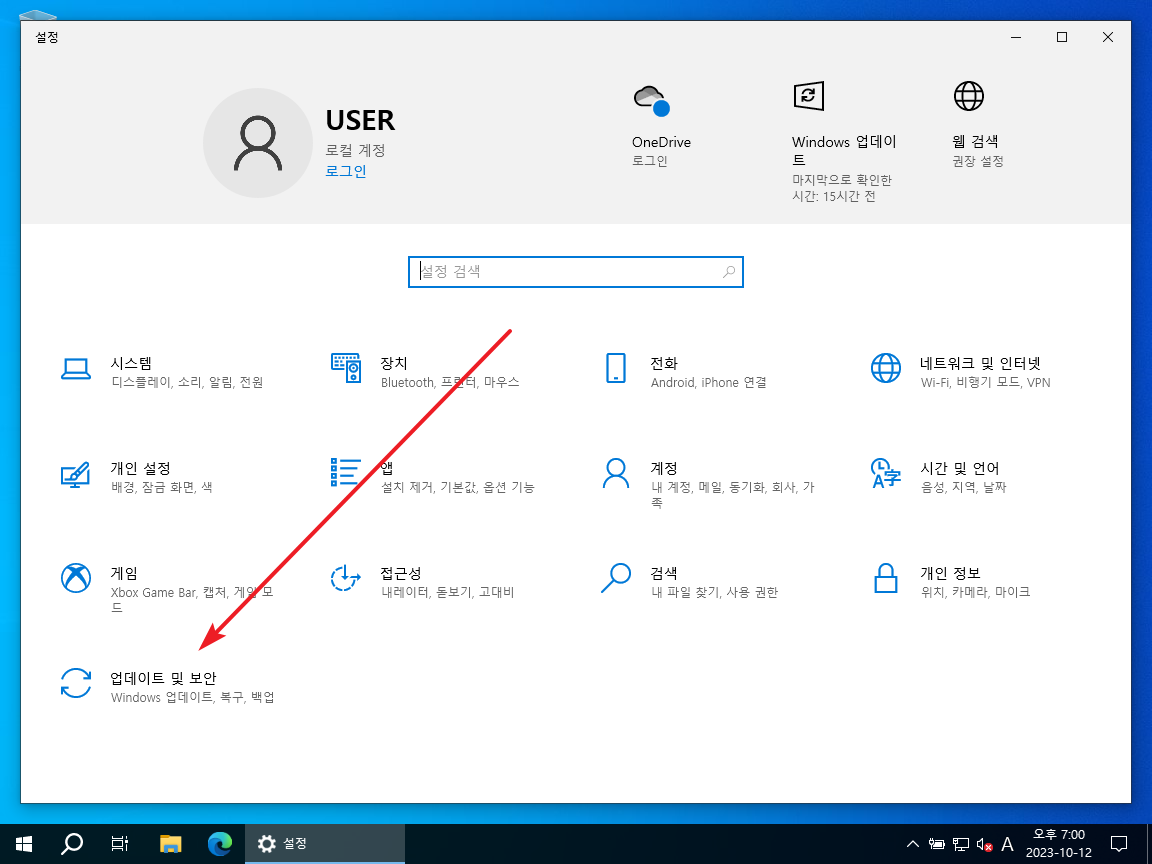This screenshot has height=864, width=1152.
Task: Show hidden tray icons chevron
Action: (912, 844)
